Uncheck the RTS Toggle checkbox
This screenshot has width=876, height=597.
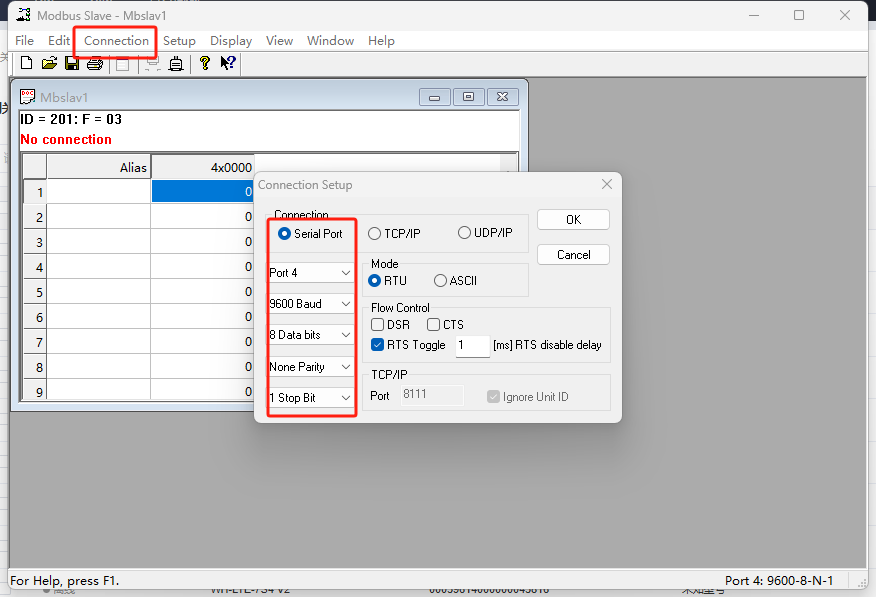click(x=378, y=345)
